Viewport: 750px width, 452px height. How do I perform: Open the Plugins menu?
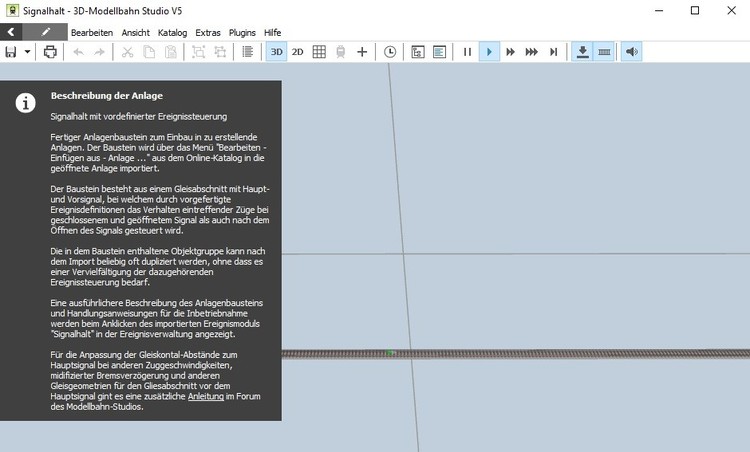[x=242, y=33]
